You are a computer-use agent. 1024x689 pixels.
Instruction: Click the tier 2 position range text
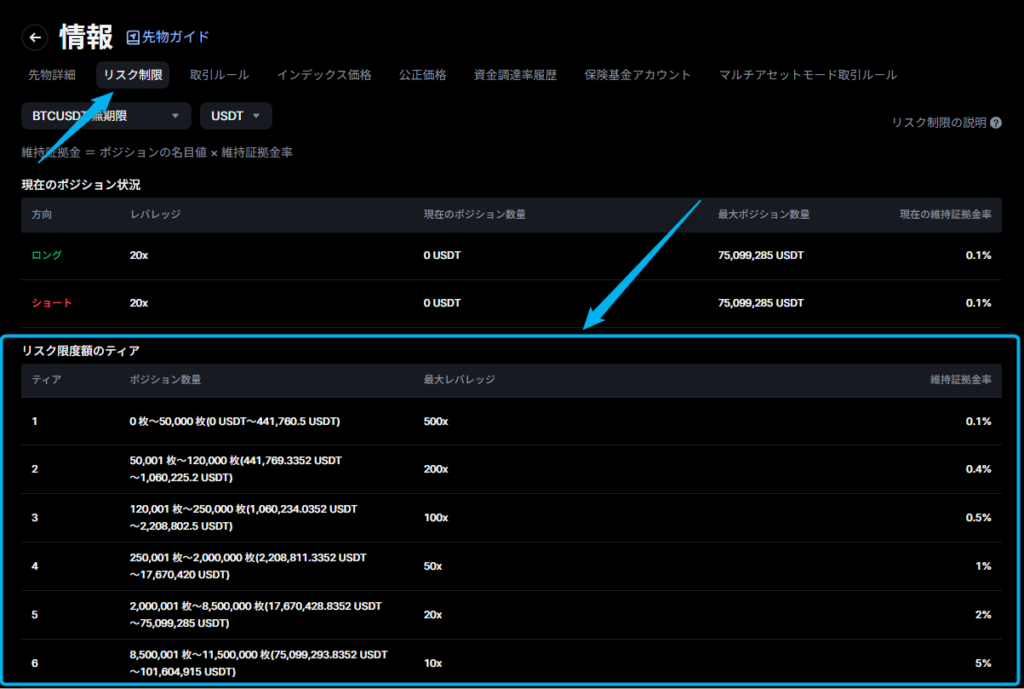tap(236, 469)
